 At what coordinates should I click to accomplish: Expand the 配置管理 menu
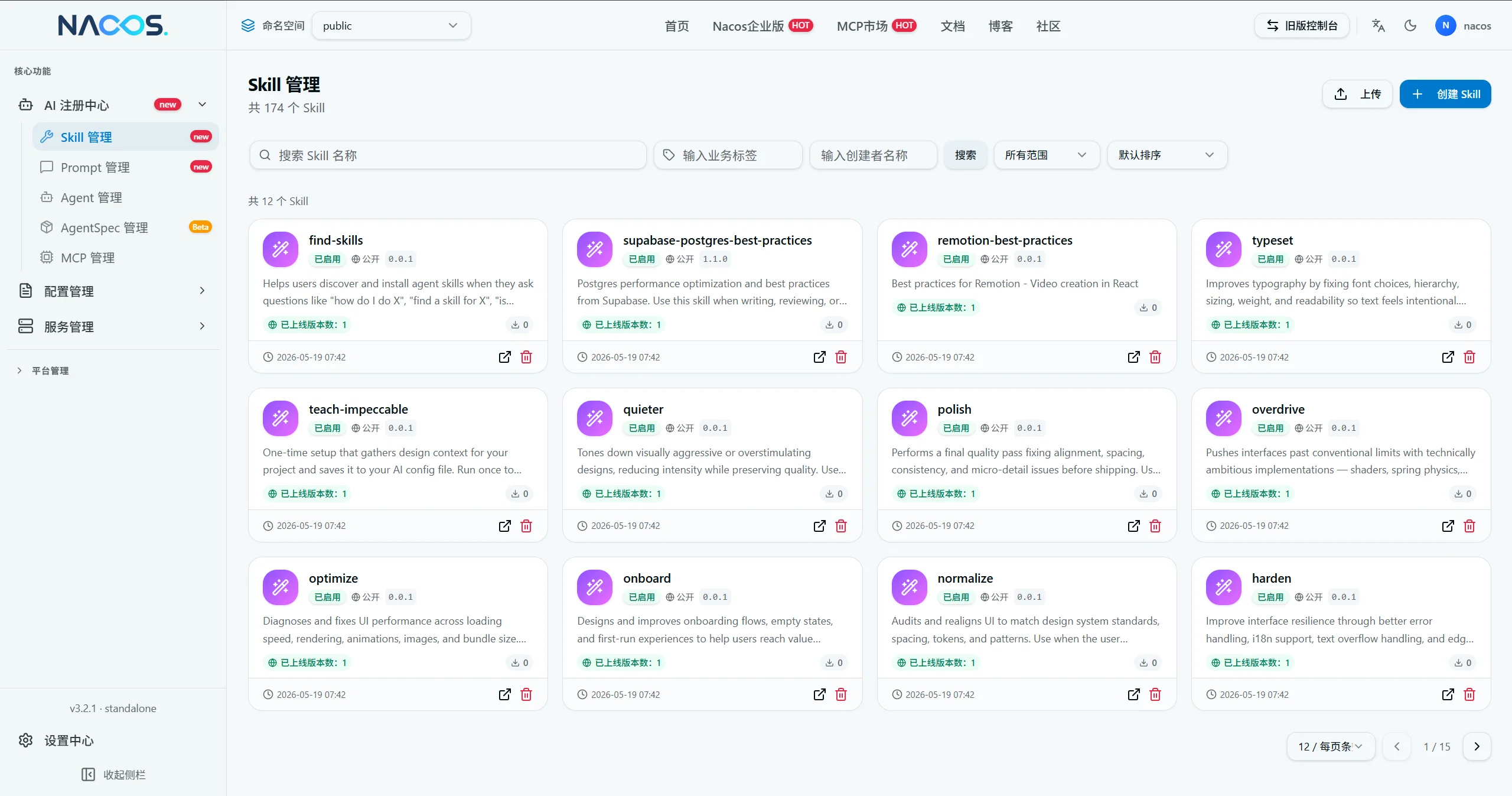(x=113, y=291)
